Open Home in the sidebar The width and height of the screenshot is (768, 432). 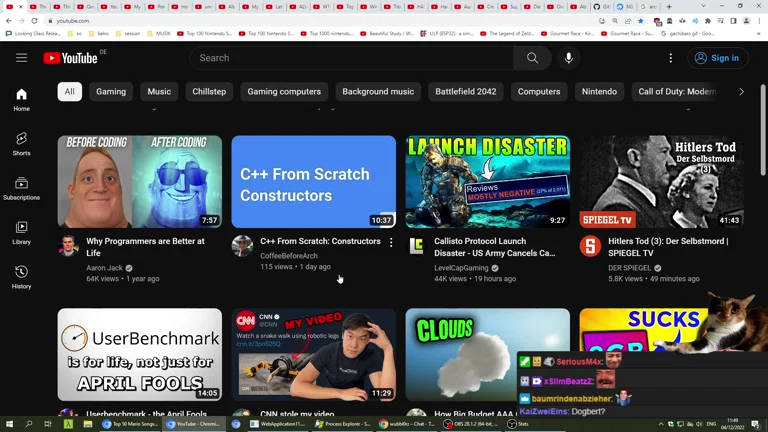(21, 100)
